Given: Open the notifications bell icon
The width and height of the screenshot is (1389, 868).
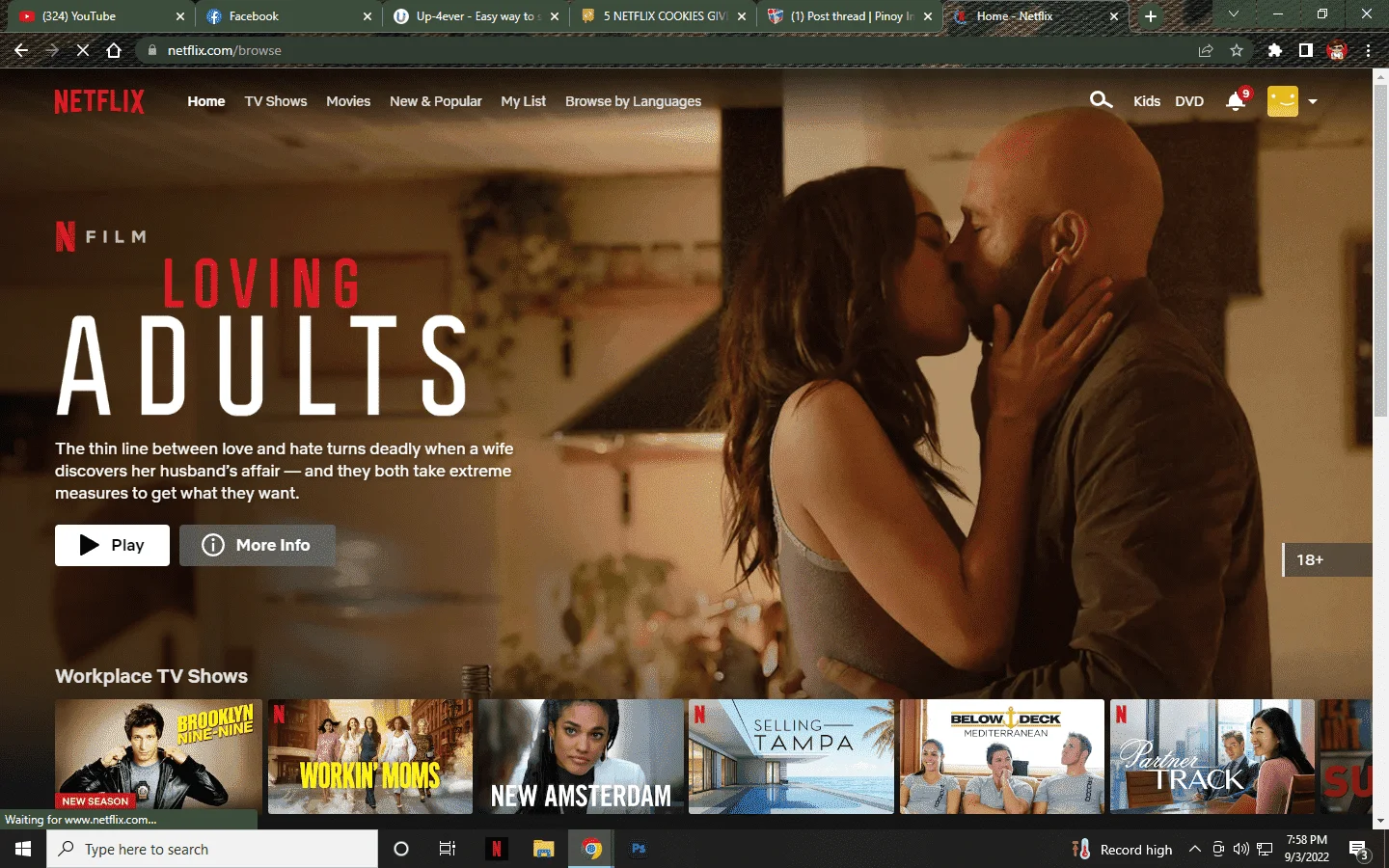Looking at the screenshot, I should coord(1235,101).
